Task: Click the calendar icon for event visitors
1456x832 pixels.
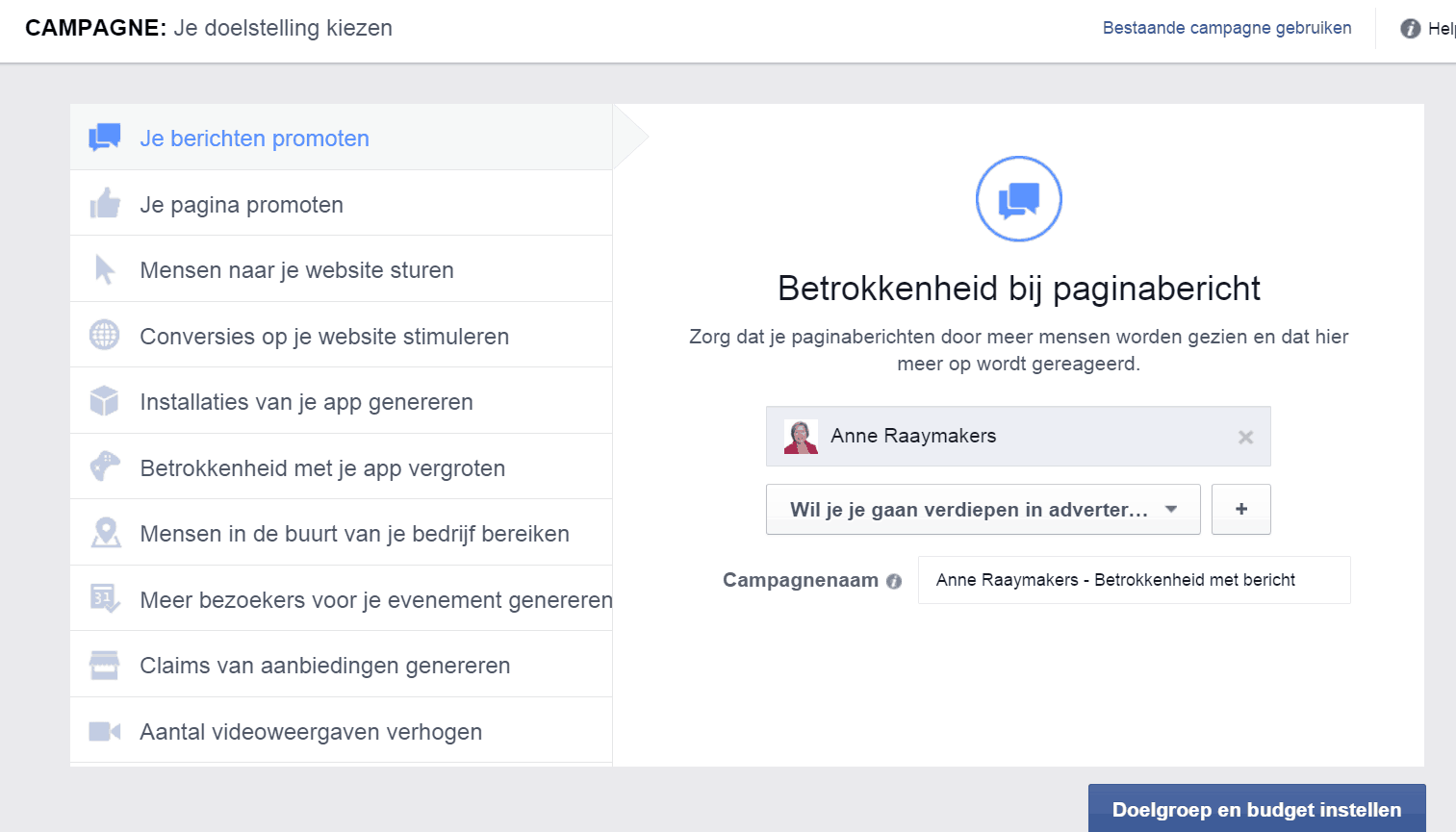Action: click(x=105, y=598)
